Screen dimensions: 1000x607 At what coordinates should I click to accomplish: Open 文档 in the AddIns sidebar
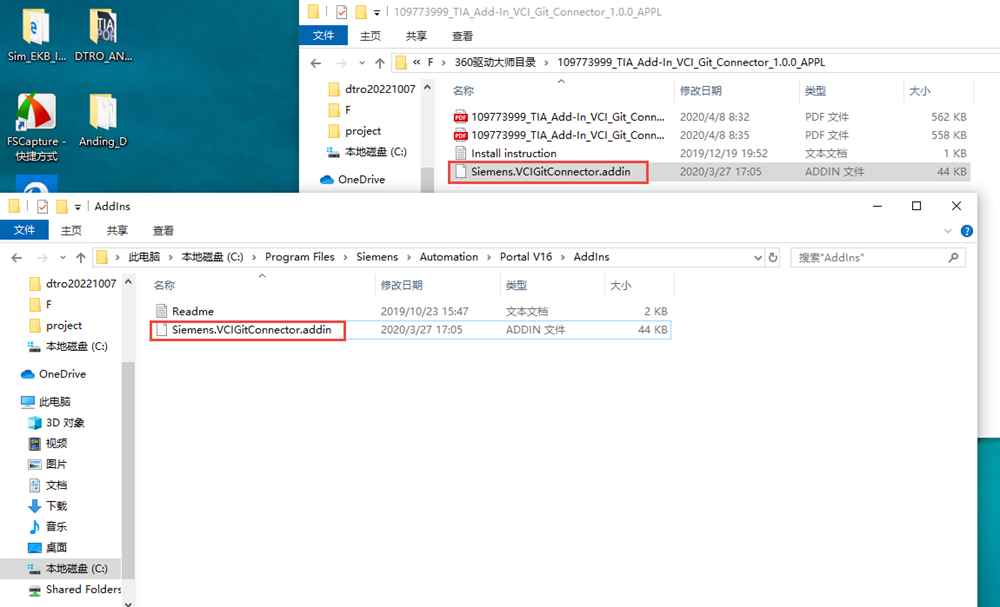48,485
